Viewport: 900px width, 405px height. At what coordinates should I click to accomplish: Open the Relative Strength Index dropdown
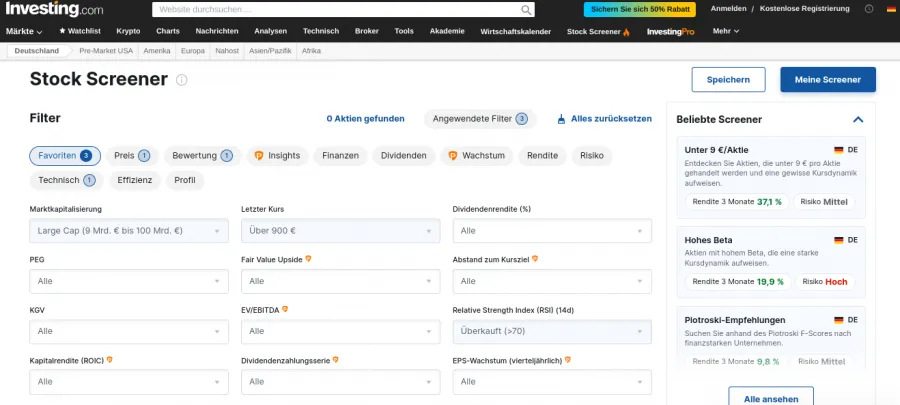tap(552, 332)
